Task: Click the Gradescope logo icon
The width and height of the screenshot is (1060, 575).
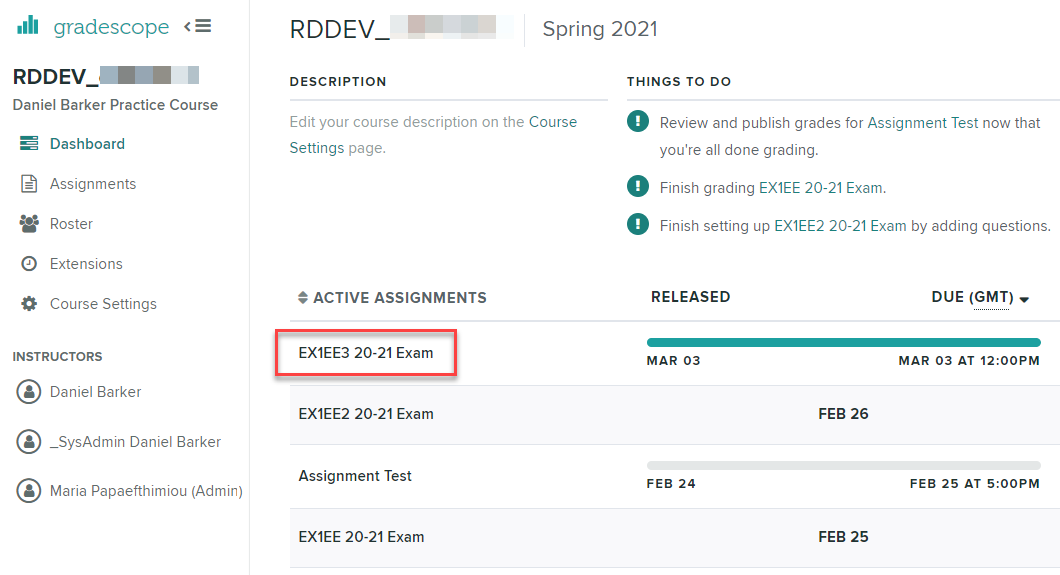Action: coord(27,26)
